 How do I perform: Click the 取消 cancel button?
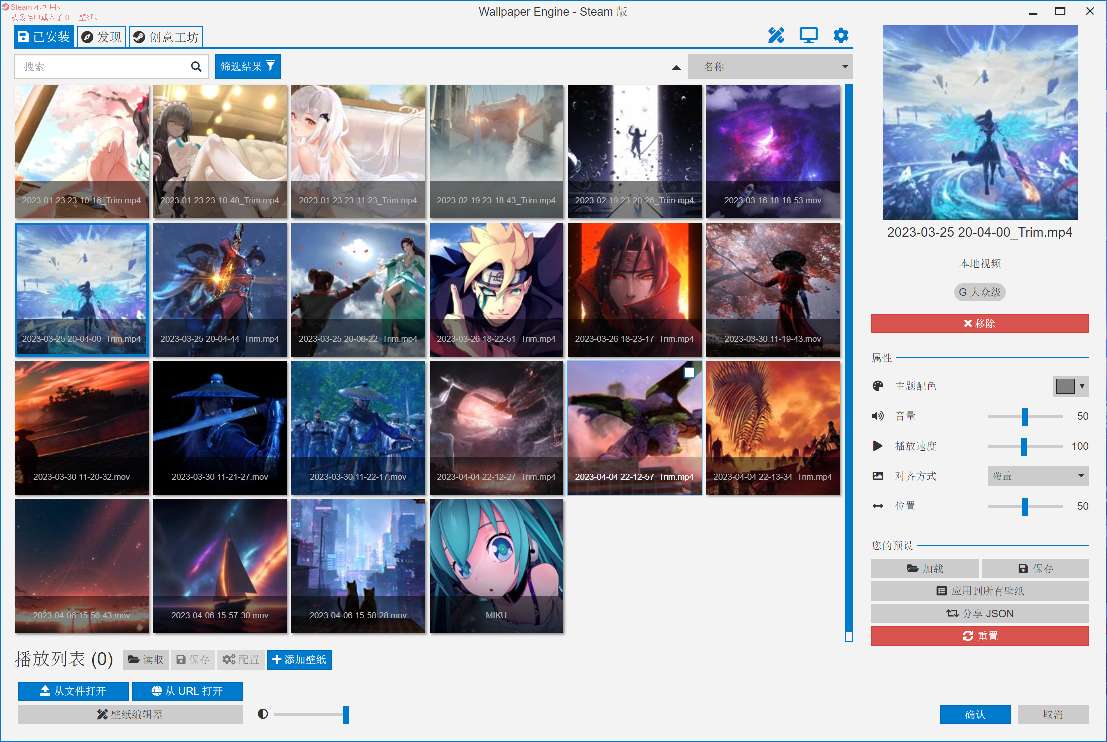point(1053,714)
